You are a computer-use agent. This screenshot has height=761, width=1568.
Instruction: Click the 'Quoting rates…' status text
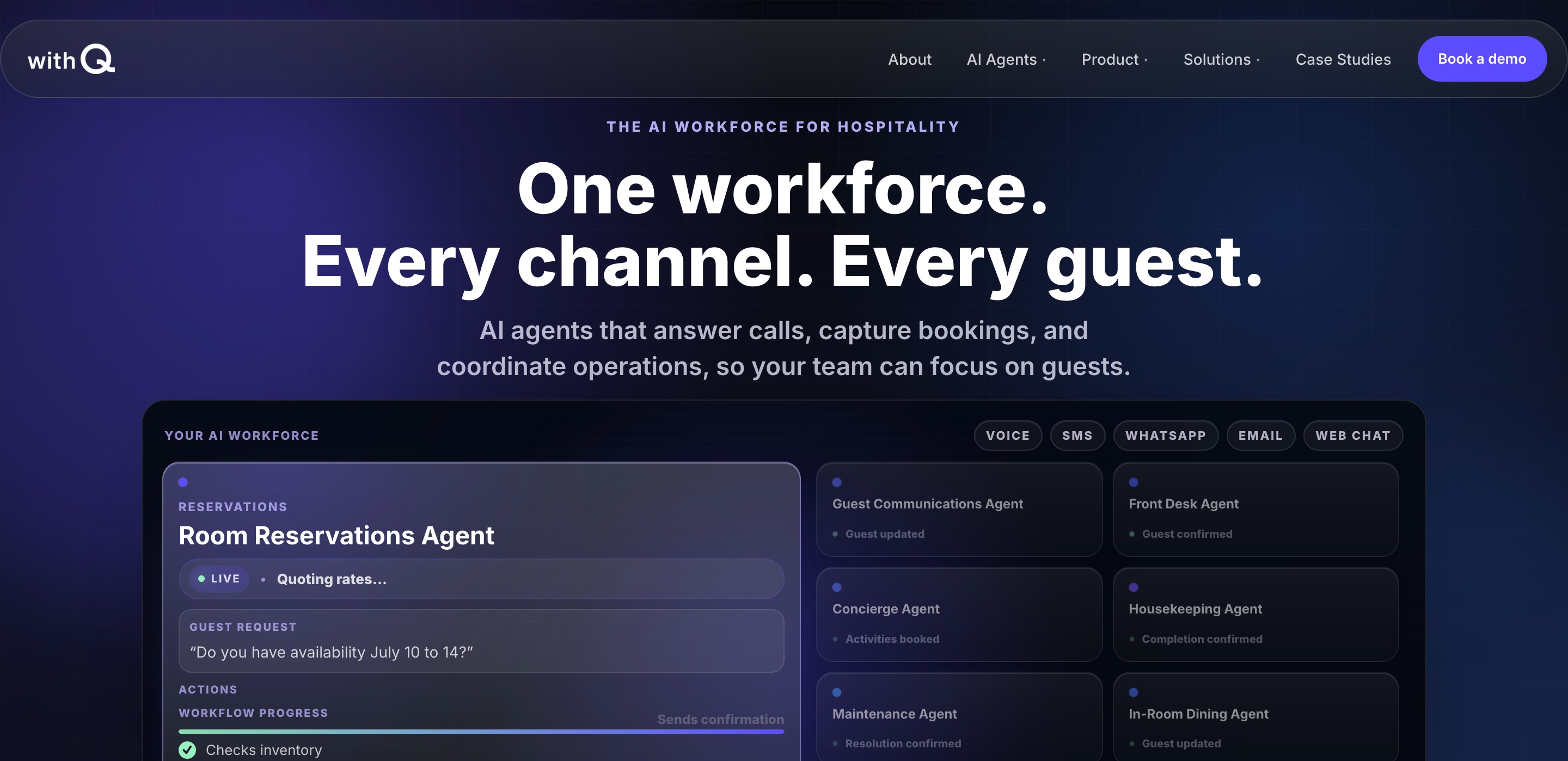(x=332, y=580)
